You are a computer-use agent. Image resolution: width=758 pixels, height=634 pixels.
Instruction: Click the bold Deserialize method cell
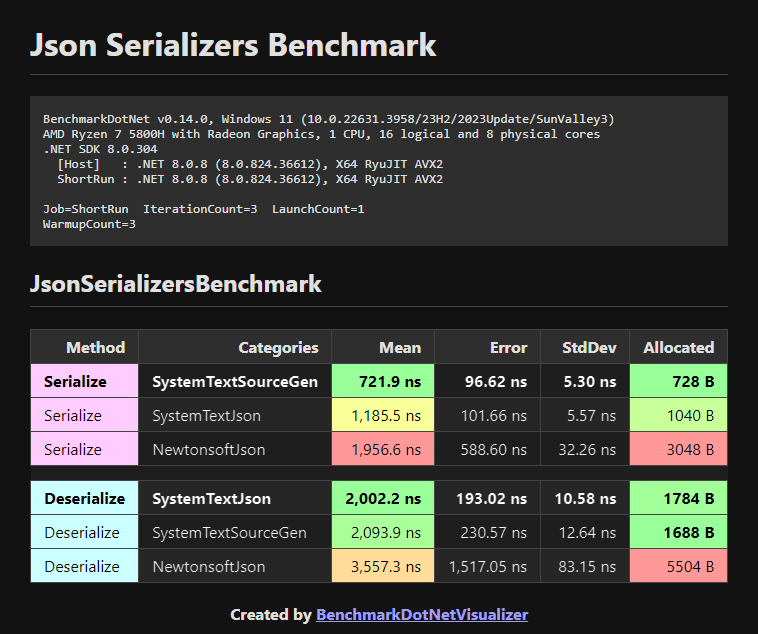coord(84,498)
